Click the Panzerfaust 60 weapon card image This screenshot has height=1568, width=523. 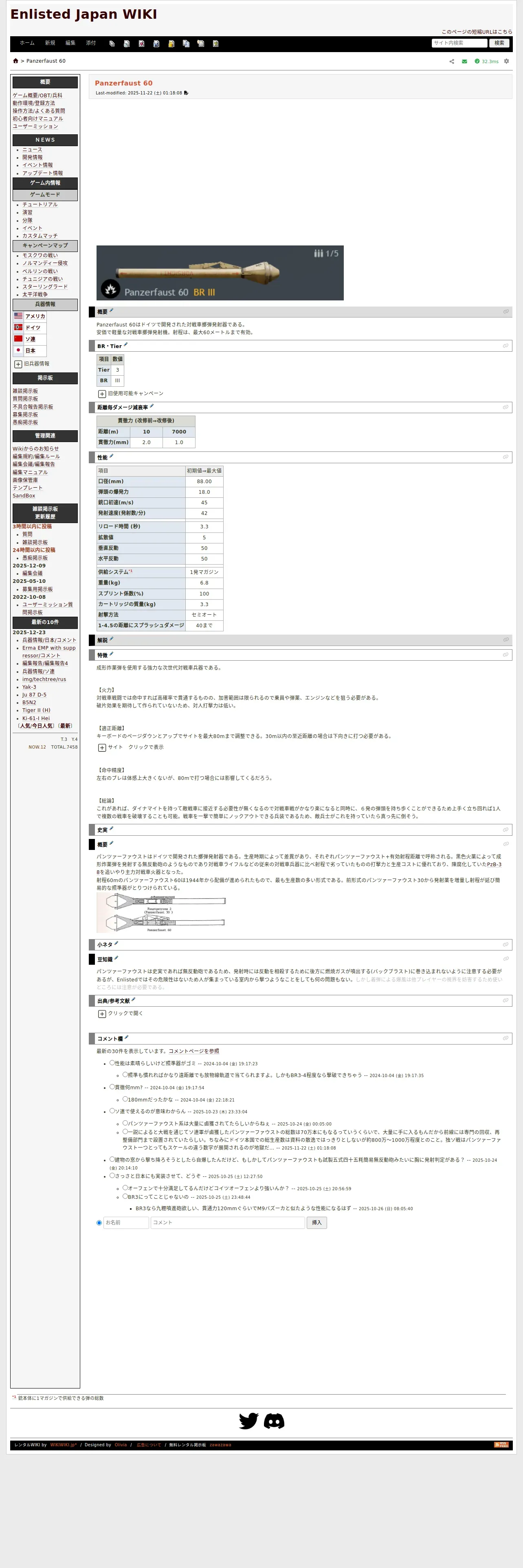(220, 273)
